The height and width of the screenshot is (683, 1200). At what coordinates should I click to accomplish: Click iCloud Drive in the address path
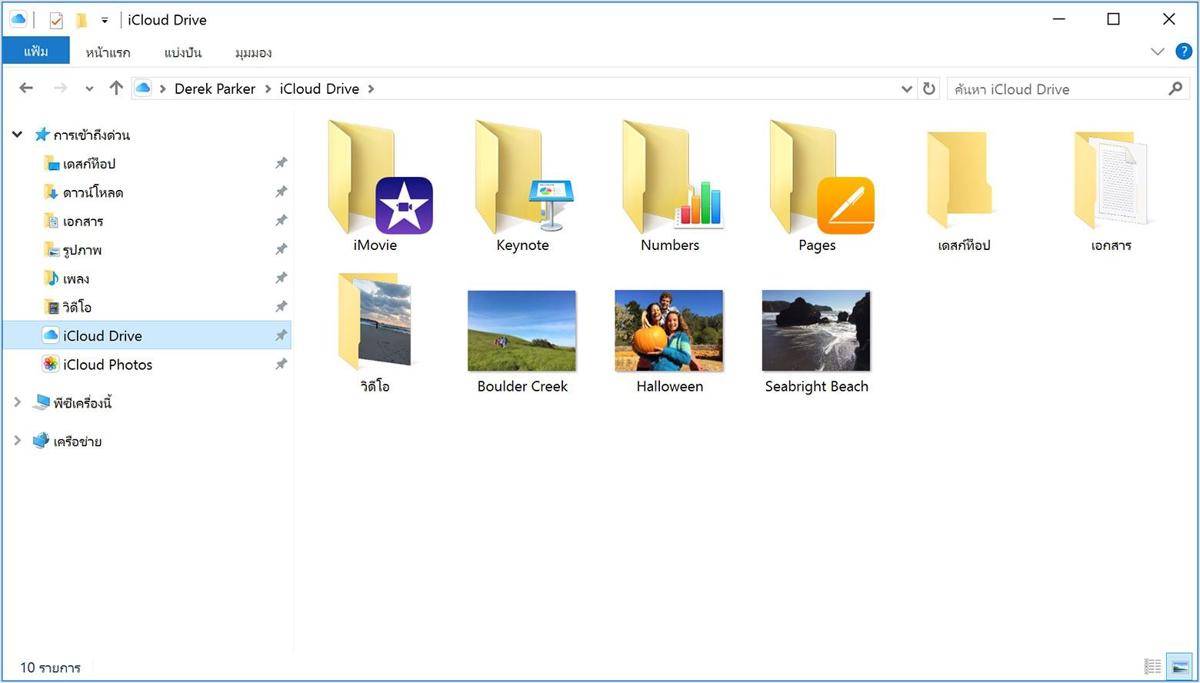(x=319, y=89)
